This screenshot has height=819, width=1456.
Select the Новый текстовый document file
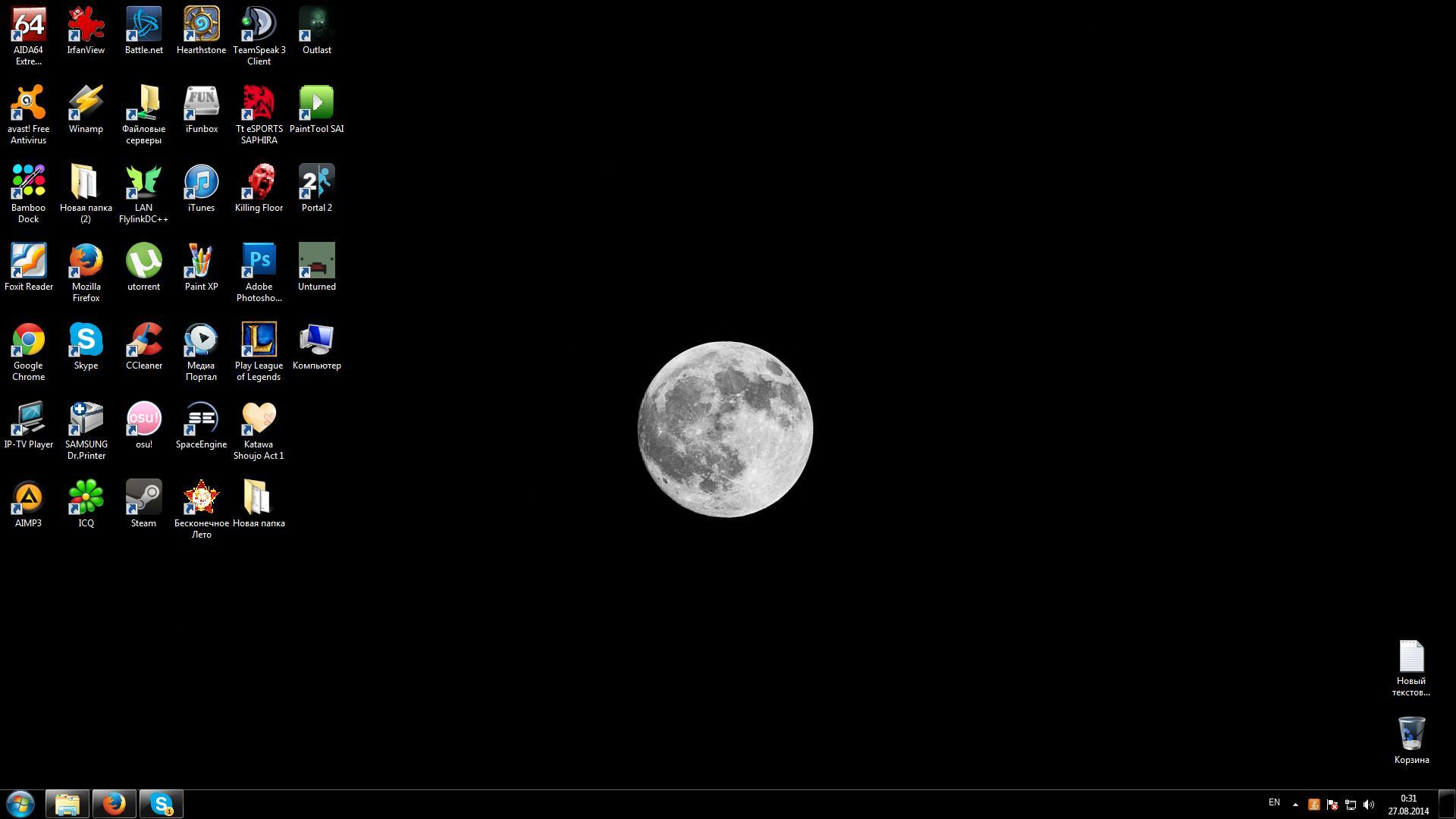pos(1411,657)
